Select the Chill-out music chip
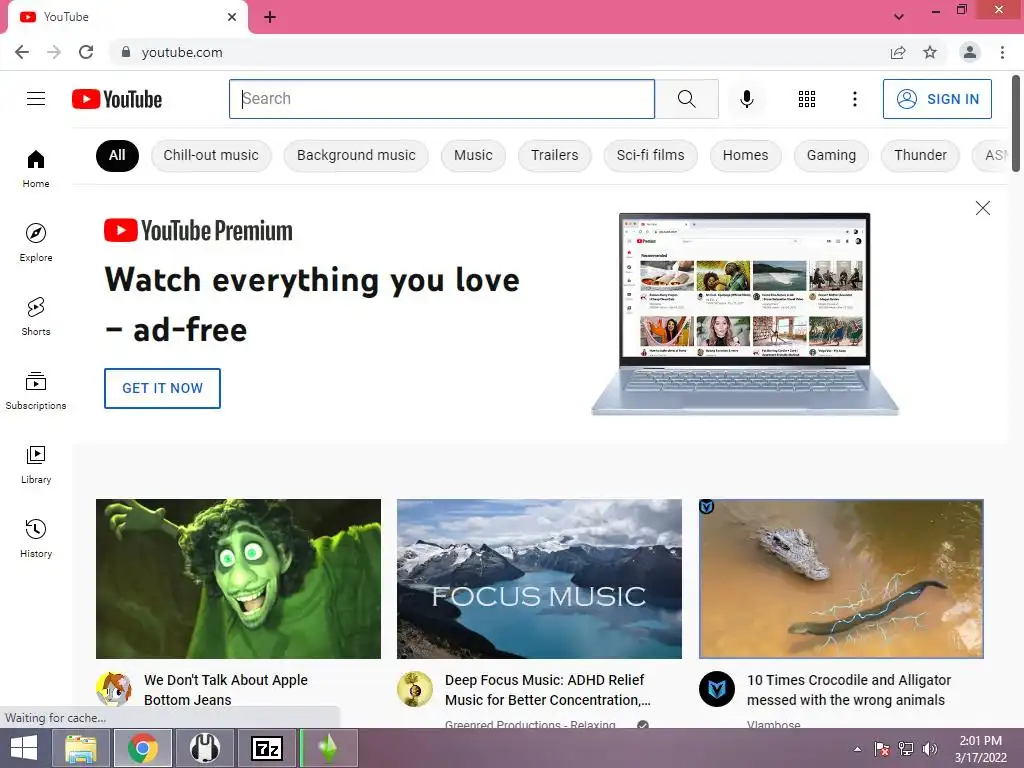This screenshot has width=1024, height=768. tap(211, 155)
